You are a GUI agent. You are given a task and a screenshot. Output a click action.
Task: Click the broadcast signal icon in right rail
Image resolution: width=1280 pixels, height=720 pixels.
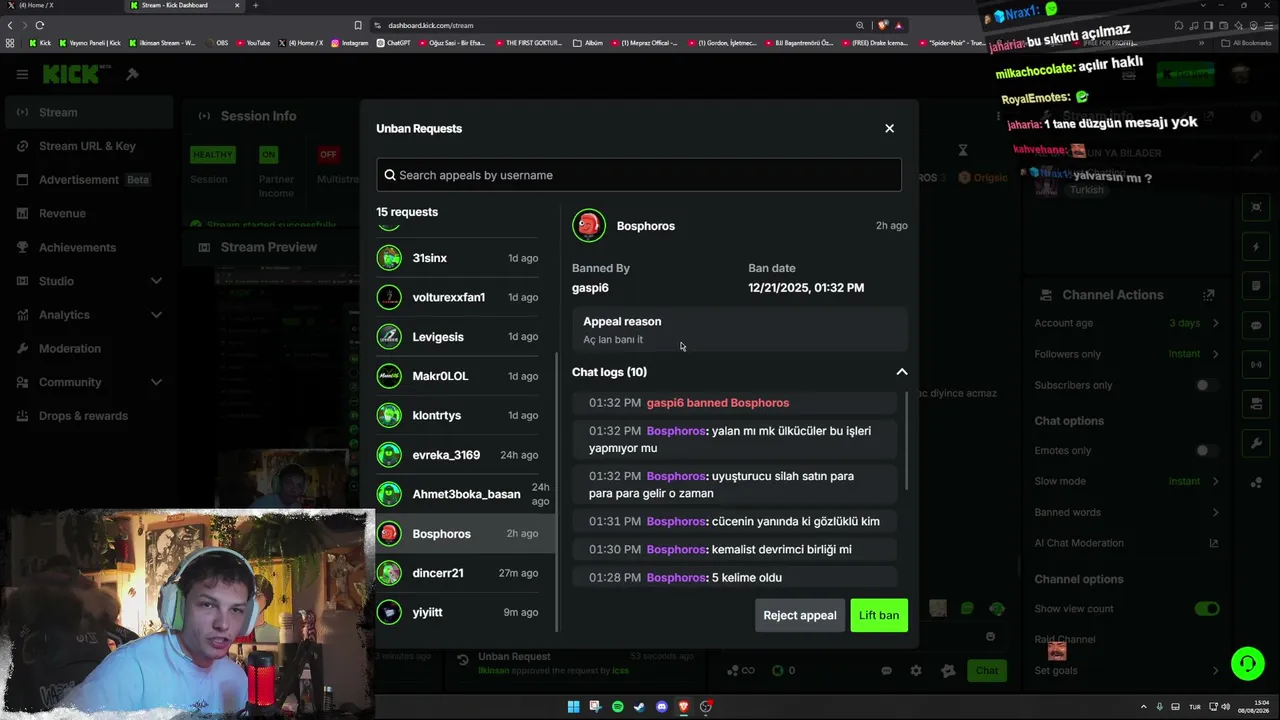pos(1257,364)
